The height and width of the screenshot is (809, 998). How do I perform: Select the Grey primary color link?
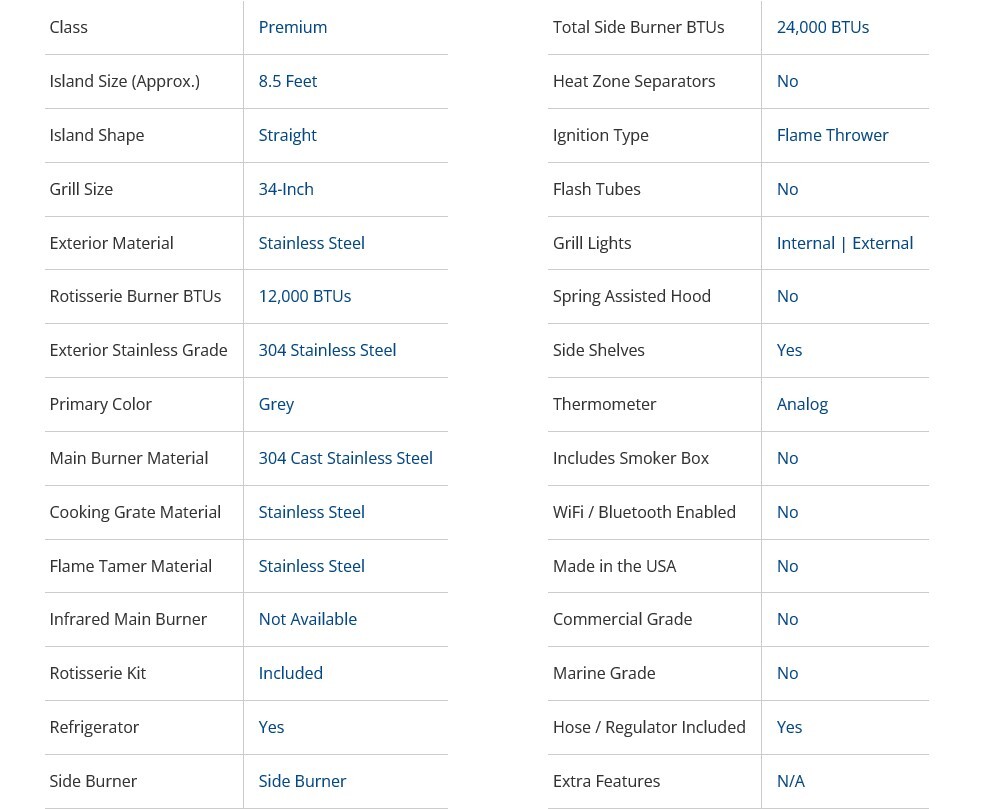point(276,404)
